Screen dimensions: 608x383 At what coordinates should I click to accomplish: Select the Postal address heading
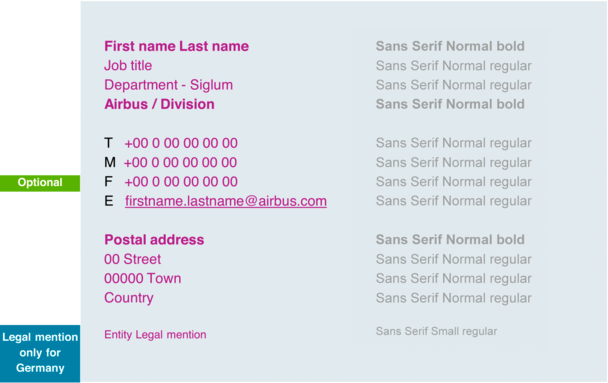[x=154, y=240]
